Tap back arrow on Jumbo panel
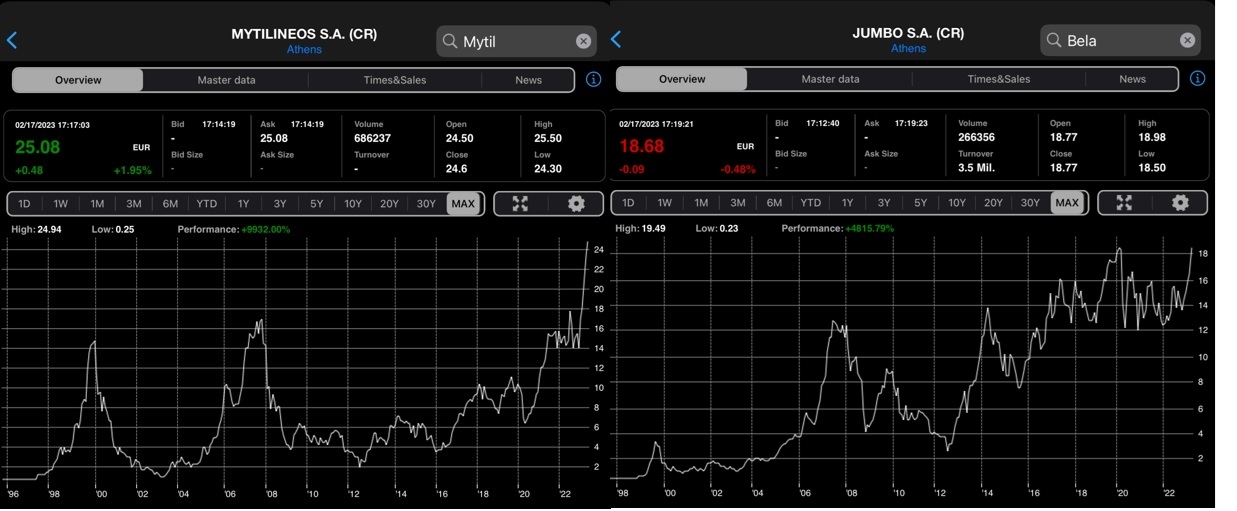1237x511 pixels. (x=616, y=39)
